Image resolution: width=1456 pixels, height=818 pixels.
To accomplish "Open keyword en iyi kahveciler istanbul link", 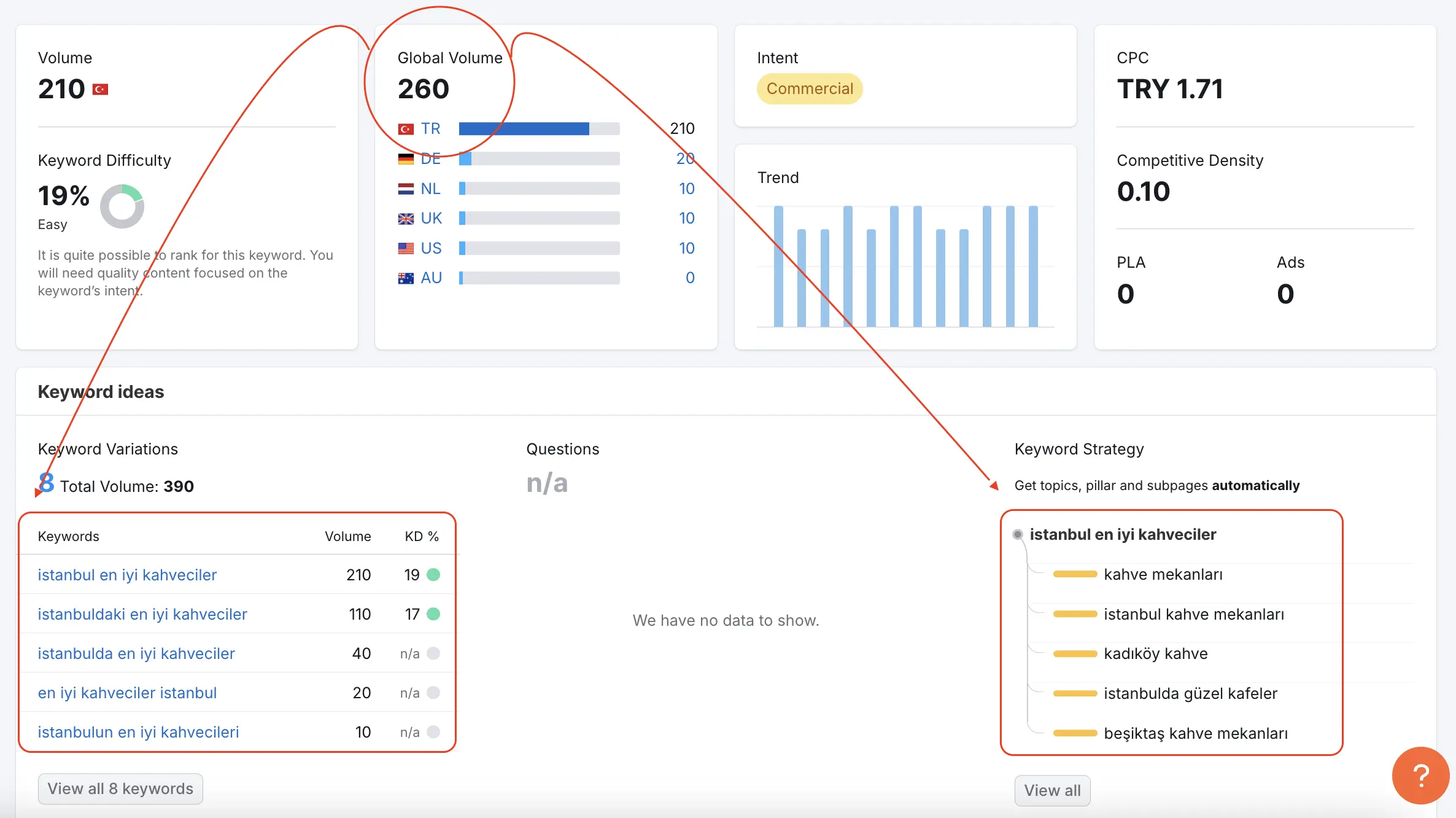I will pos(127,693).
